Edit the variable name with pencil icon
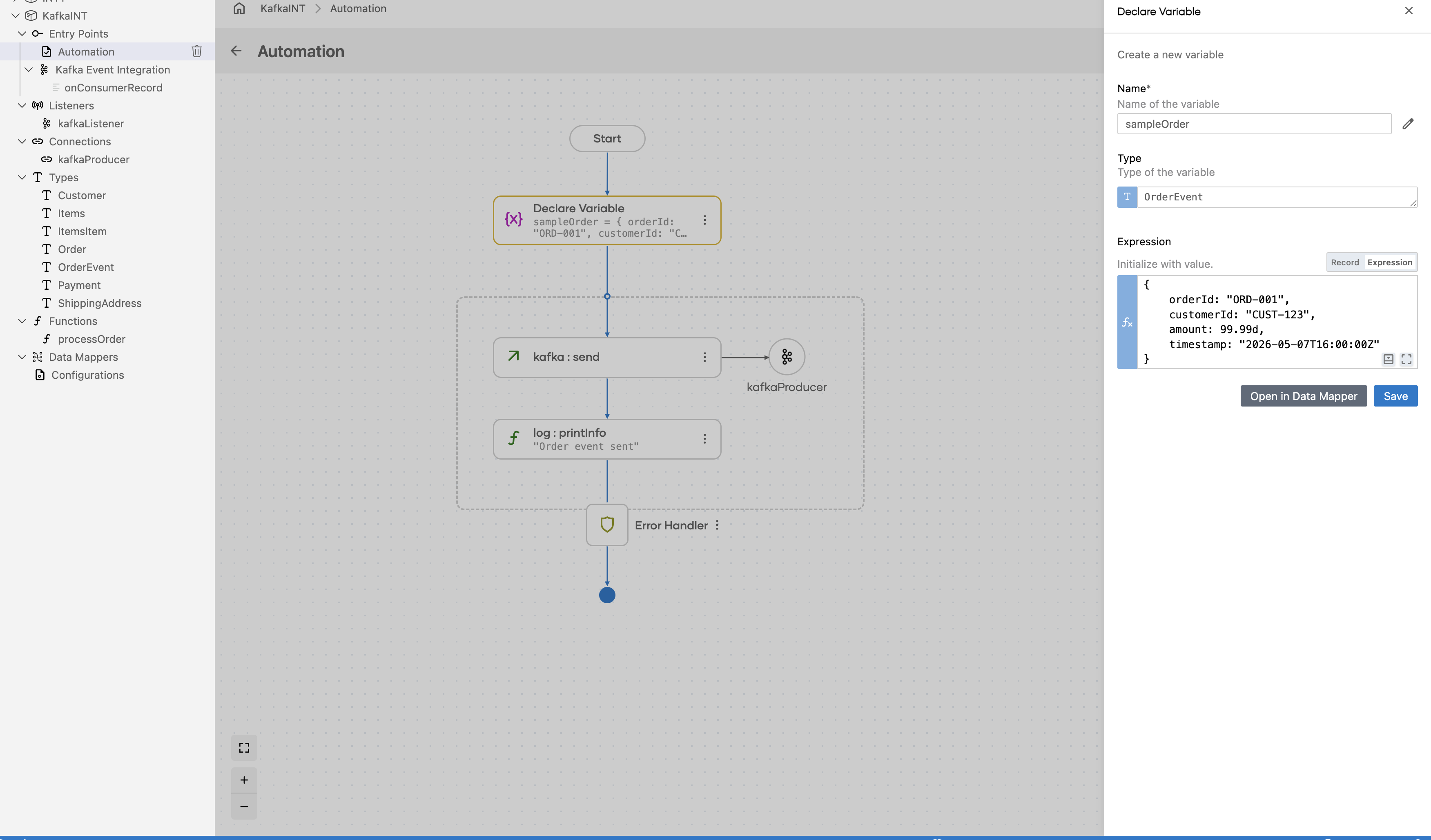The width and height of the screenshot is (1431, 840). (1408, 124)
